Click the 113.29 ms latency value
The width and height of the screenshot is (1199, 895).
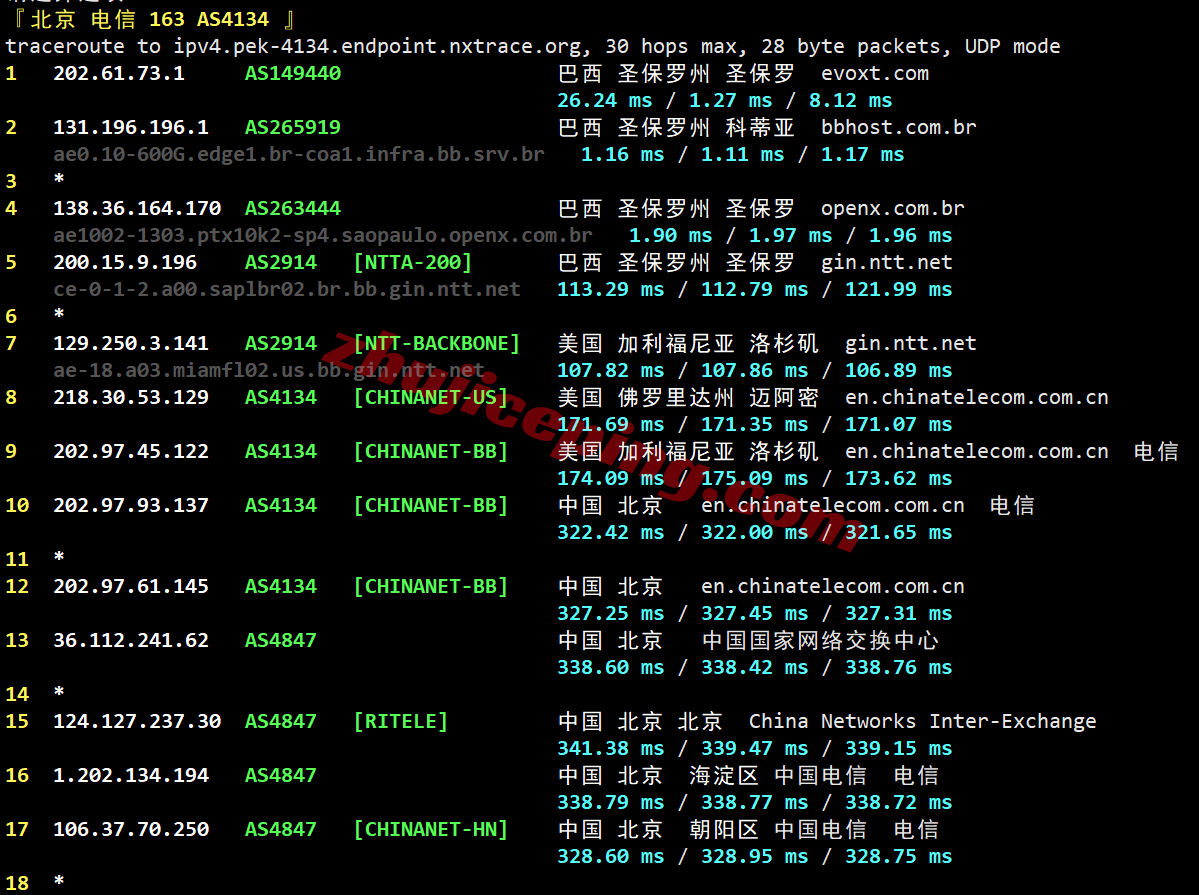click(611, 289)
